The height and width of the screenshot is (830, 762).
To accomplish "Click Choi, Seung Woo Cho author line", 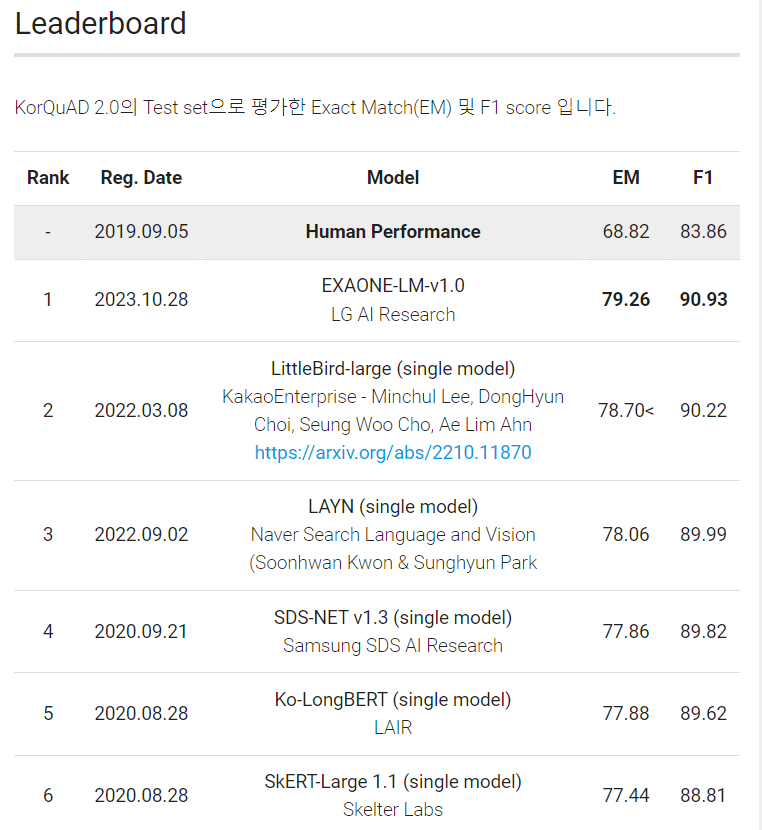I will pyautogui.click(x=393, y=425).
